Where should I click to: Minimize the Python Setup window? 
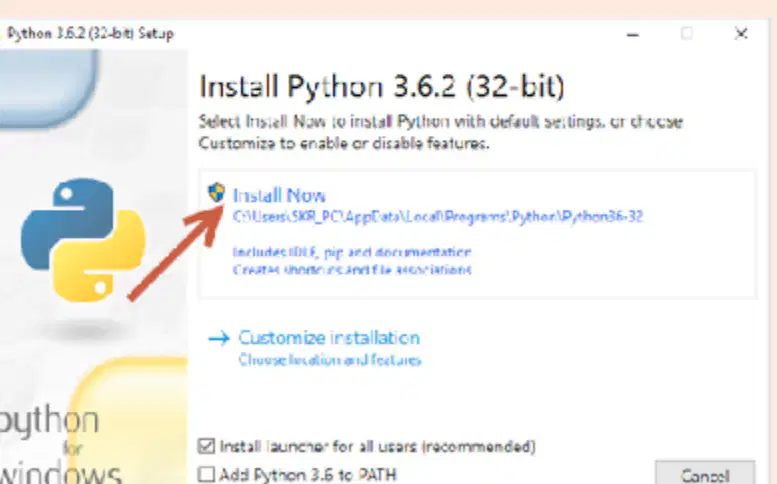point(633,35)
